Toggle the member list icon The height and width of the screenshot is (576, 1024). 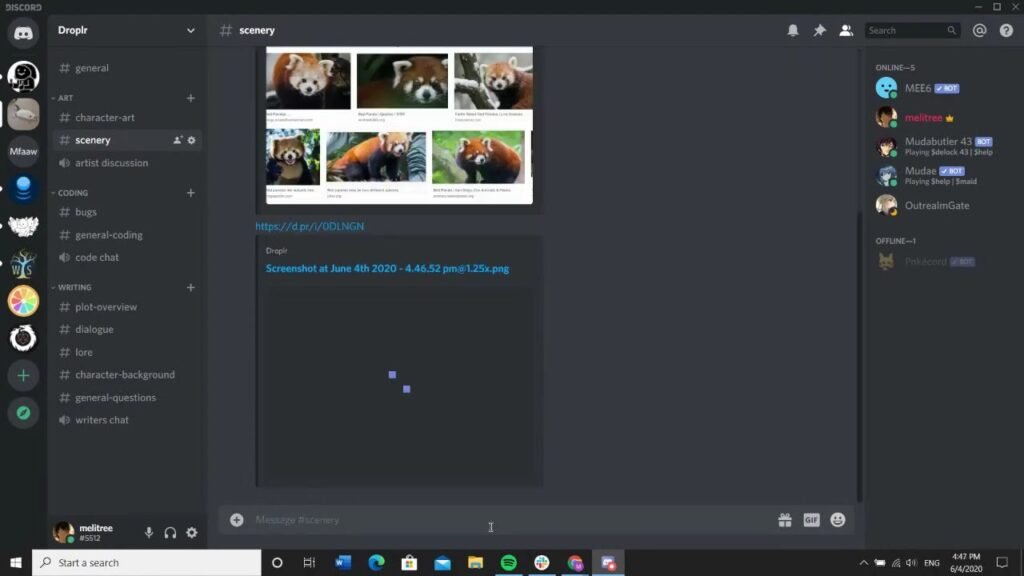coord(846,31)
